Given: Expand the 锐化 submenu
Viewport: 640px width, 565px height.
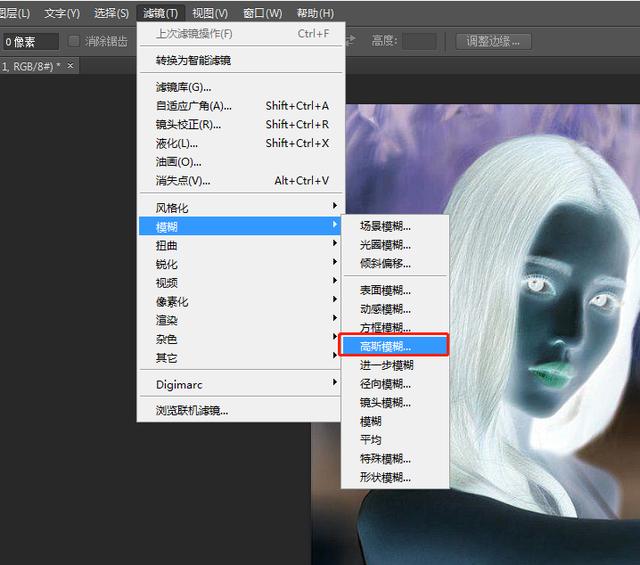Looking at the screenshot, I should pyautogui.click(x=241, y=264).
